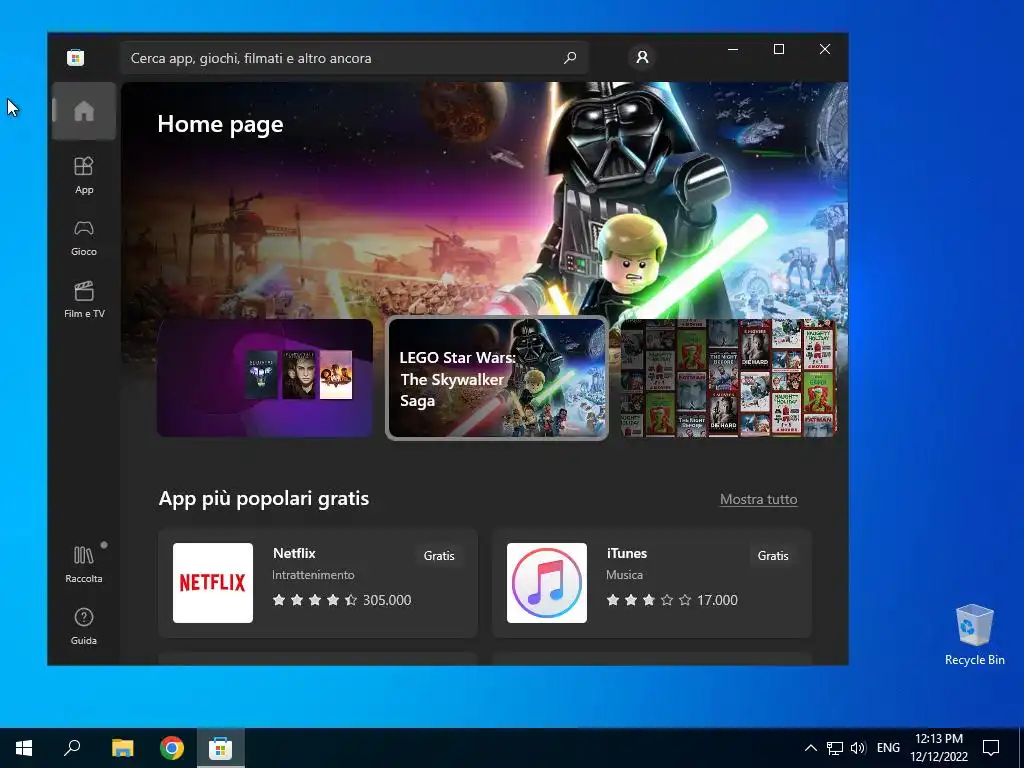
Task: Click the 'Intrattenimento' category text
Action: point(313,575)
